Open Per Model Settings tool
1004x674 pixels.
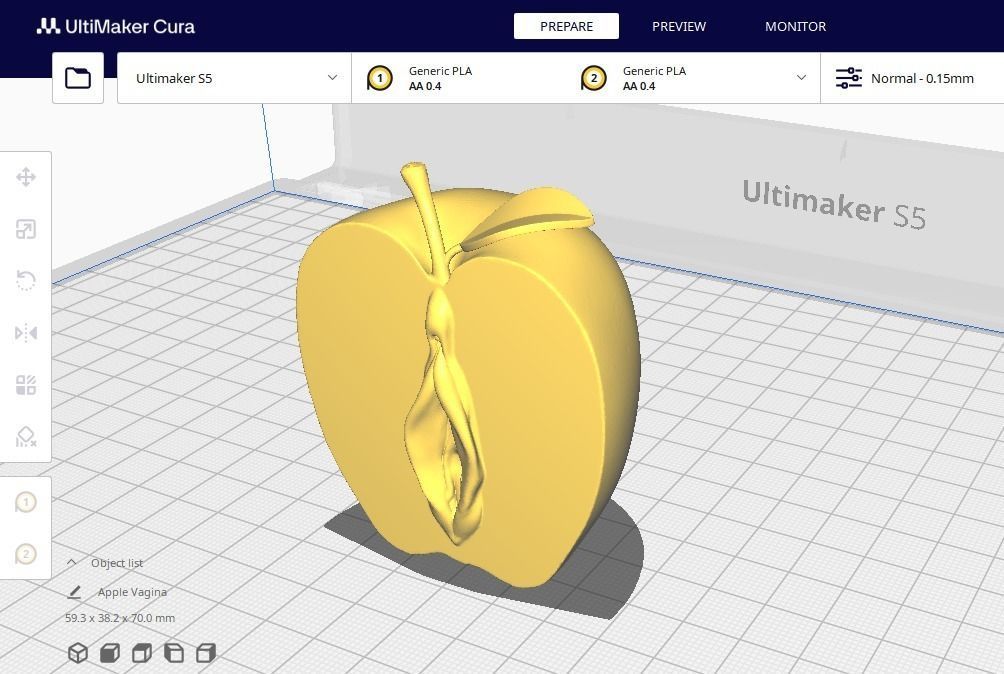26,385
